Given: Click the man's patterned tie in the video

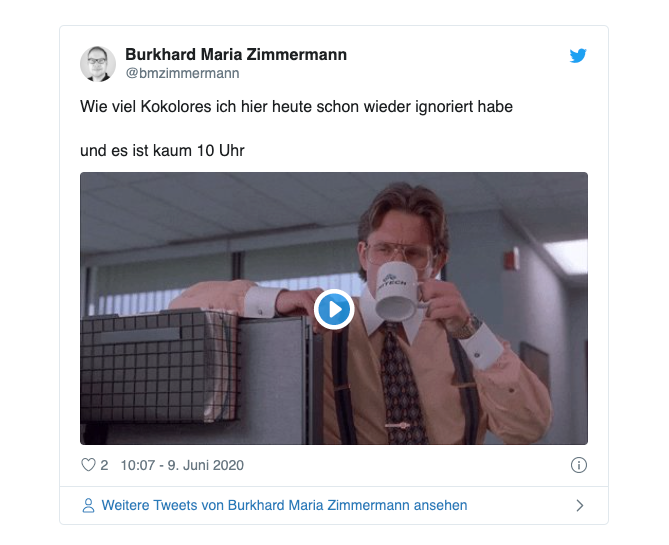Looking at the screenshot, I should click(x=401, y=385).
